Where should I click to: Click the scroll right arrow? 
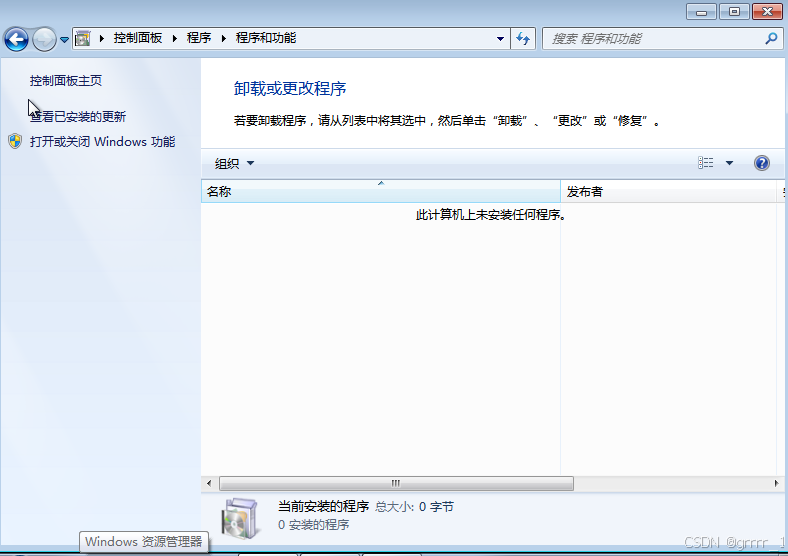pyautogui.click(x=776, y=483)
